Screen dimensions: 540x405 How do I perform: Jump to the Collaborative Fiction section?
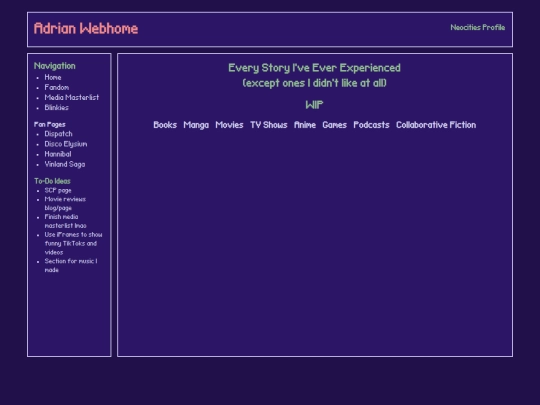pyautogui.click(x=436, y=125)
